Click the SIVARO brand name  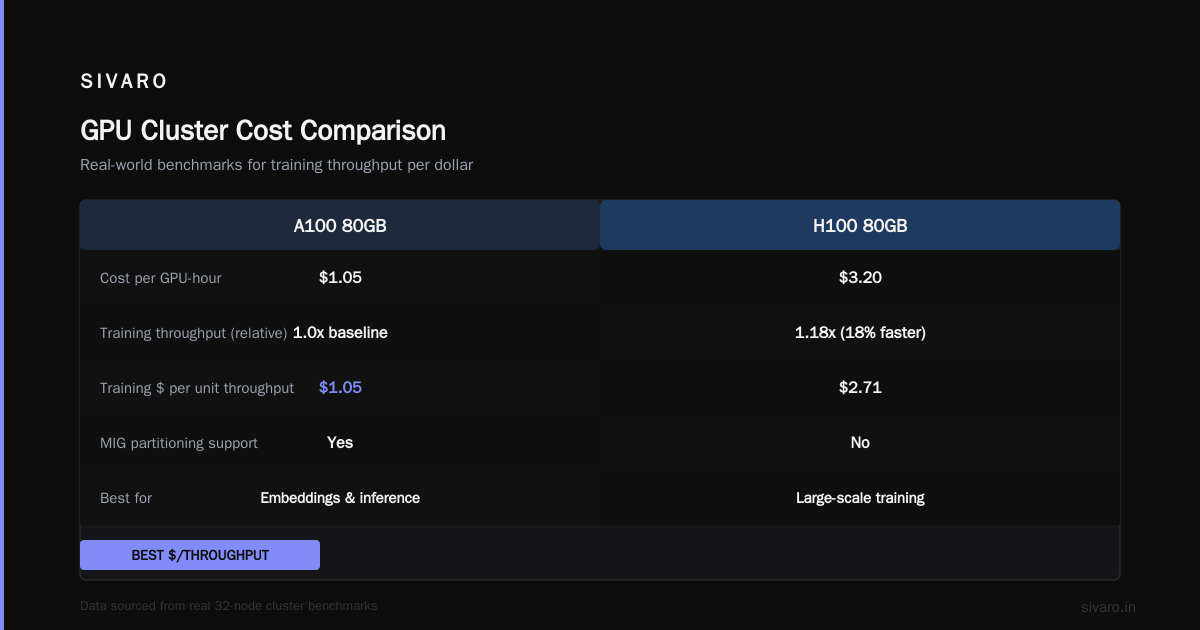[124, 82]
